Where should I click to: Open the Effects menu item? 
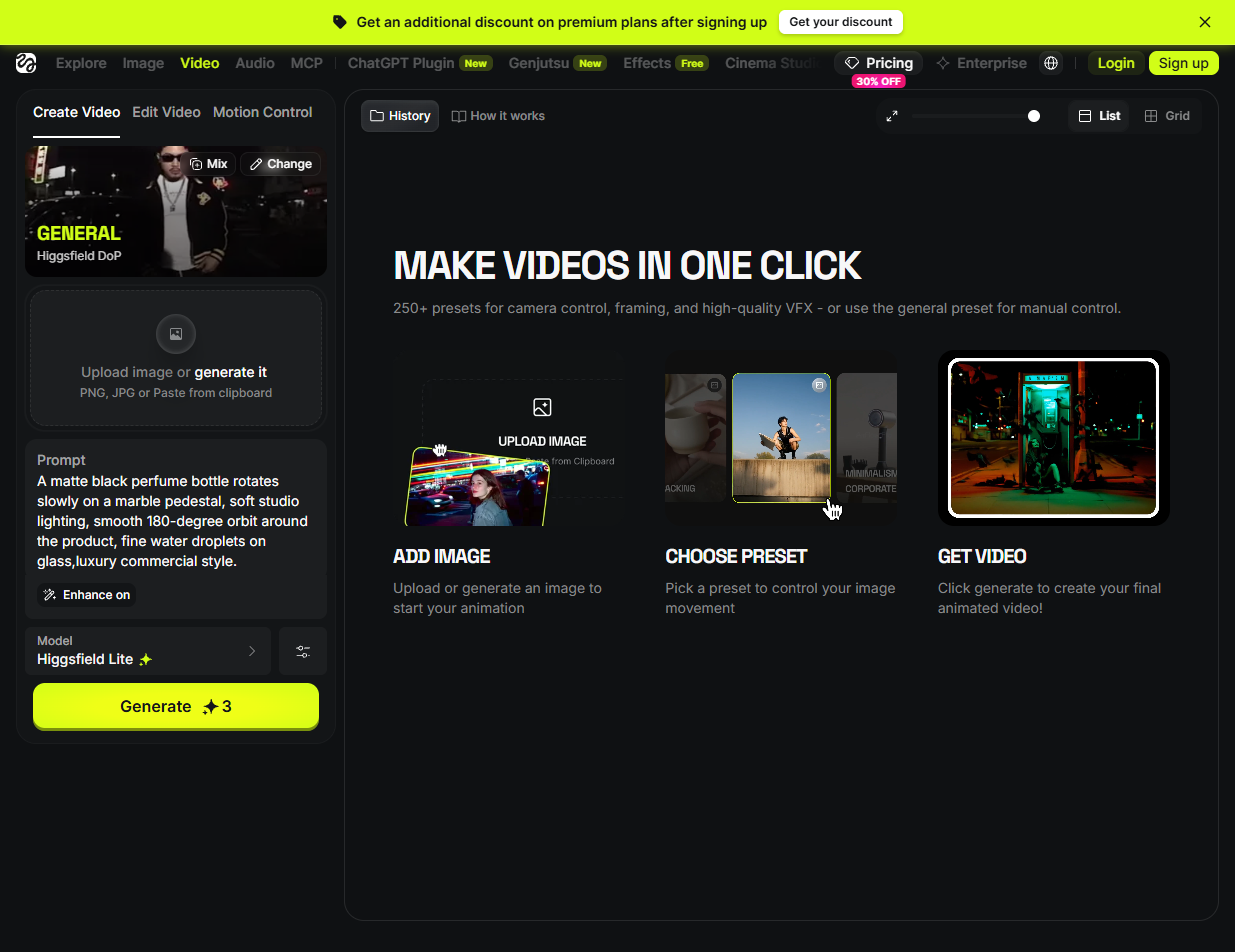tap(665, 63)
